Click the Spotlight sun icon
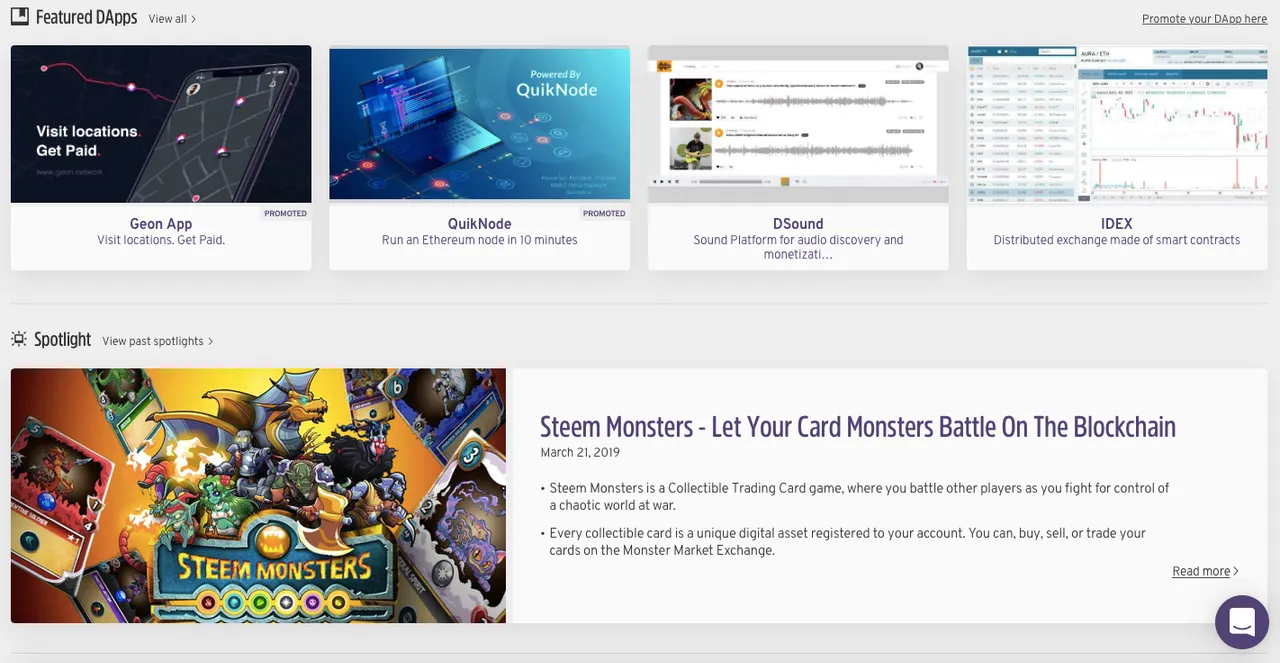The height and width of the screenshot is (663, 1280). point(19,340)
